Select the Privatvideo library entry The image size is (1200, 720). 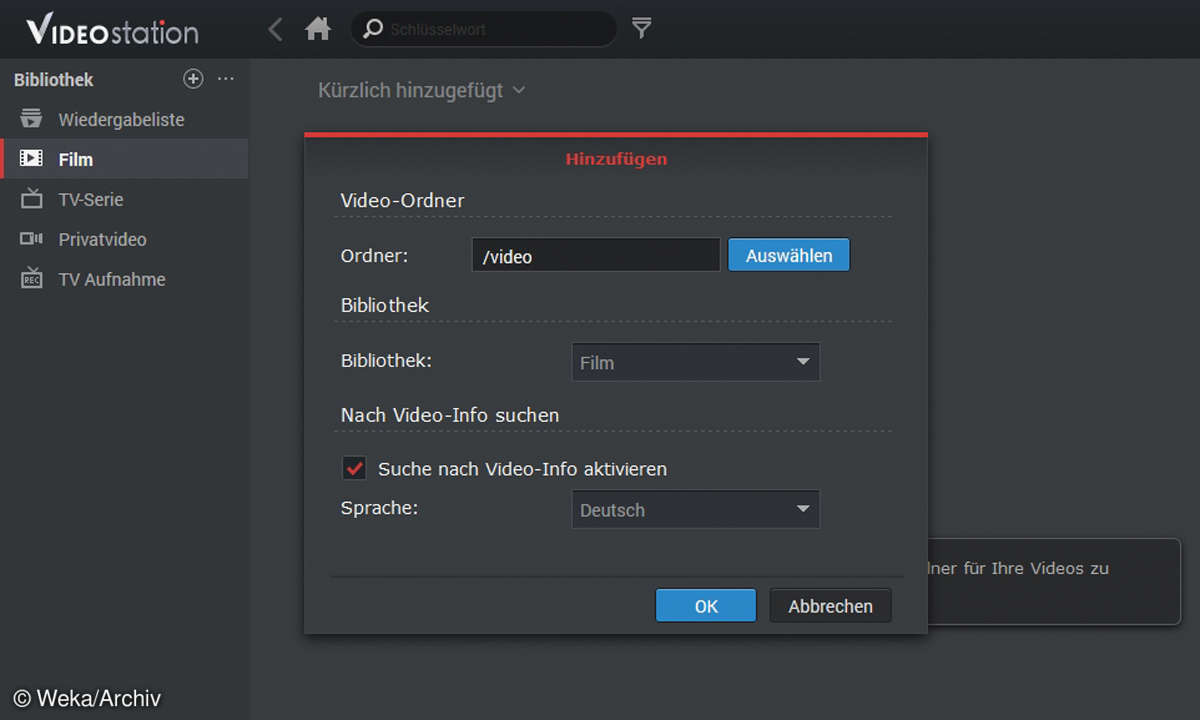point(124,239)
